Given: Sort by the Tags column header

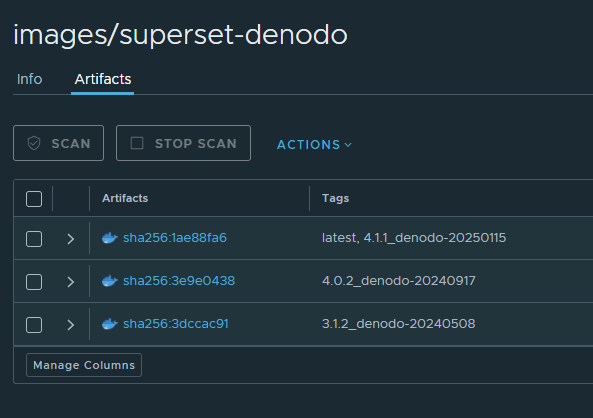Looking at the screenshot, I should 335,198.
